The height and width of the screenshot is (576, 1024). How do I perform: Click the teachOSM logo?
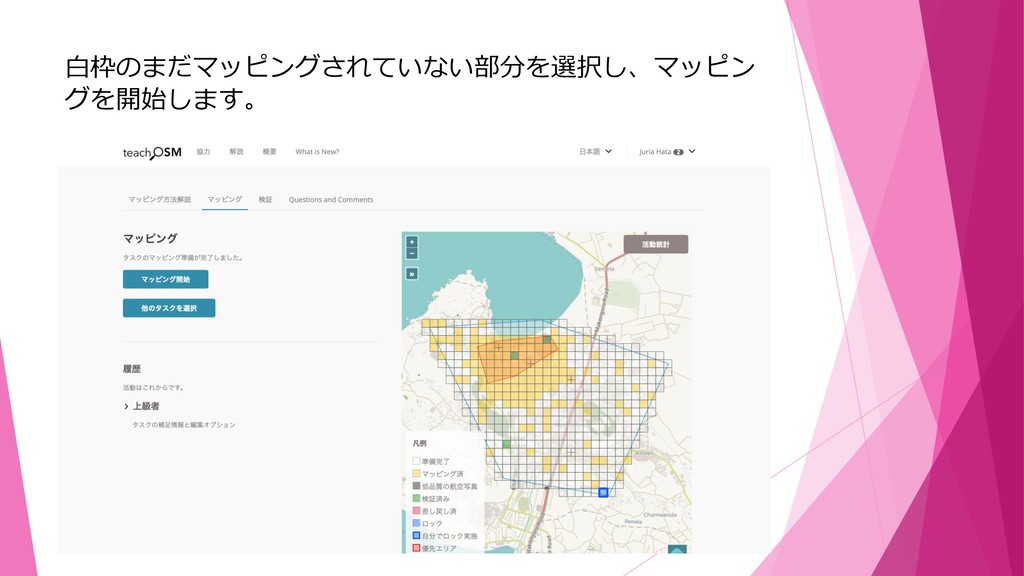[152, 152]
